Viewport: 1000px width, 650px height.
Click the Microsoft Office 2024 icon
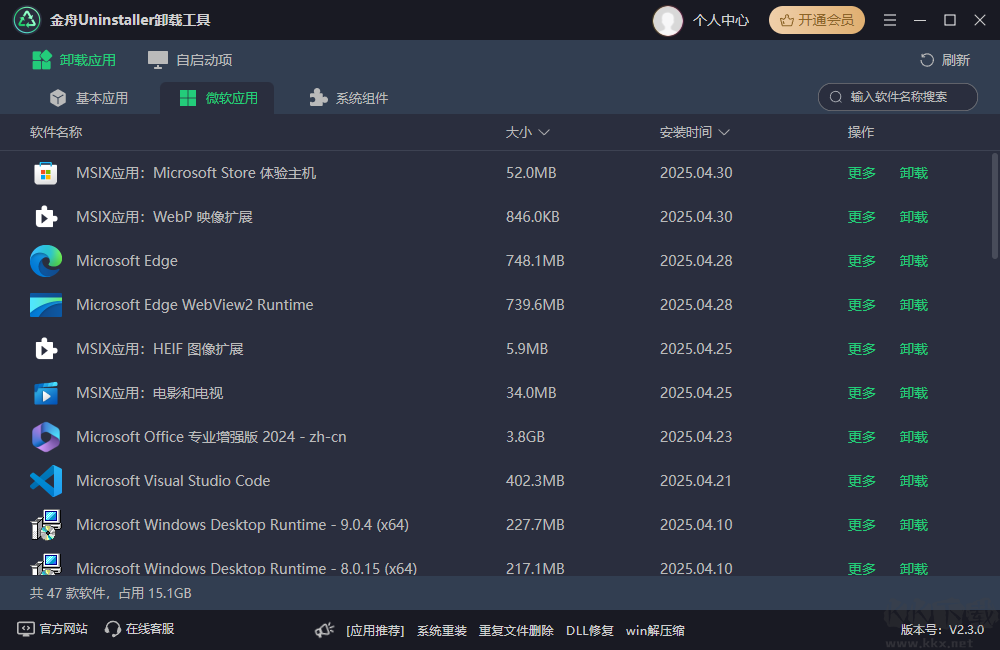(x=46, y=437)
